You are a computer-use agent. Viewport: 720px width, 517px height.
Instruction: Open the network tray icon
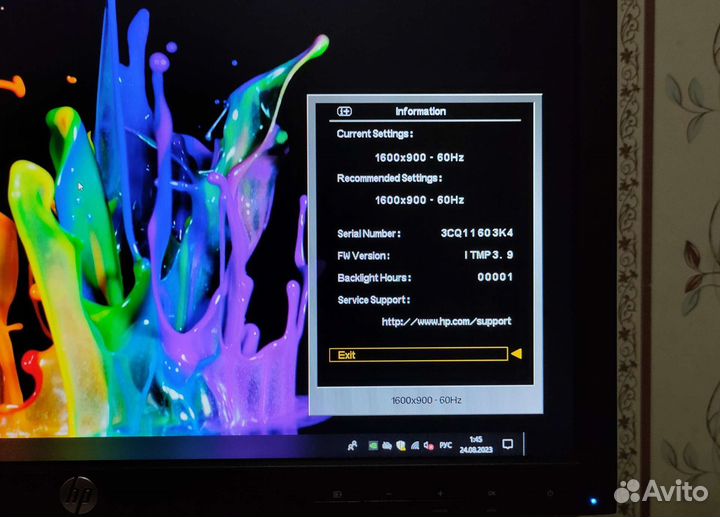(415, 445)
